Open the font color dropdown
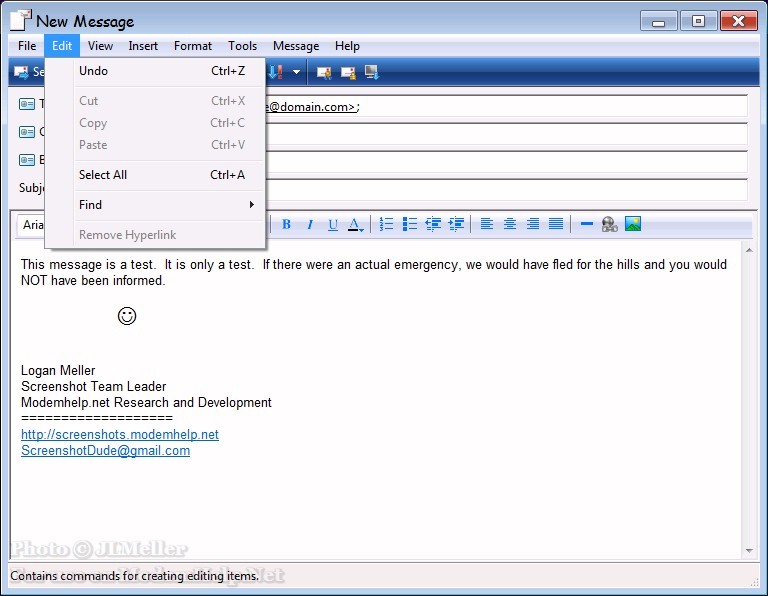The image size is (768, 596). pos(357,224)
